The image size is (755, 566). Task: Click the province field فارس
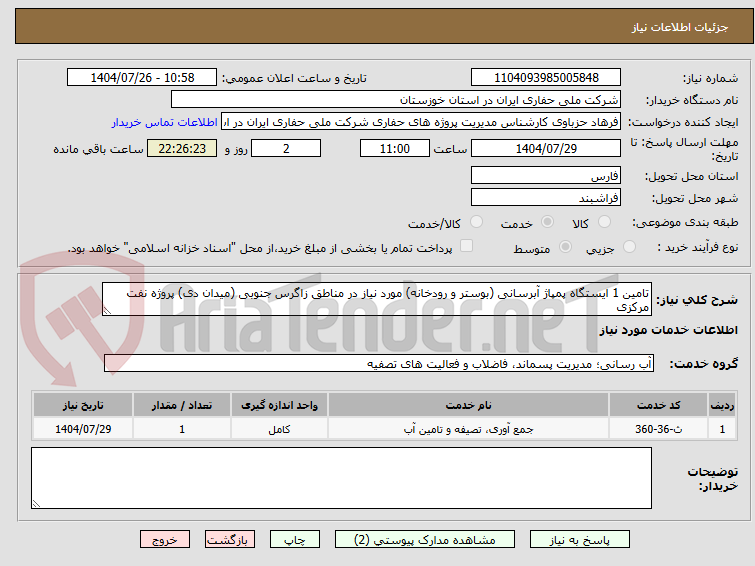click(x=546, y=175)
